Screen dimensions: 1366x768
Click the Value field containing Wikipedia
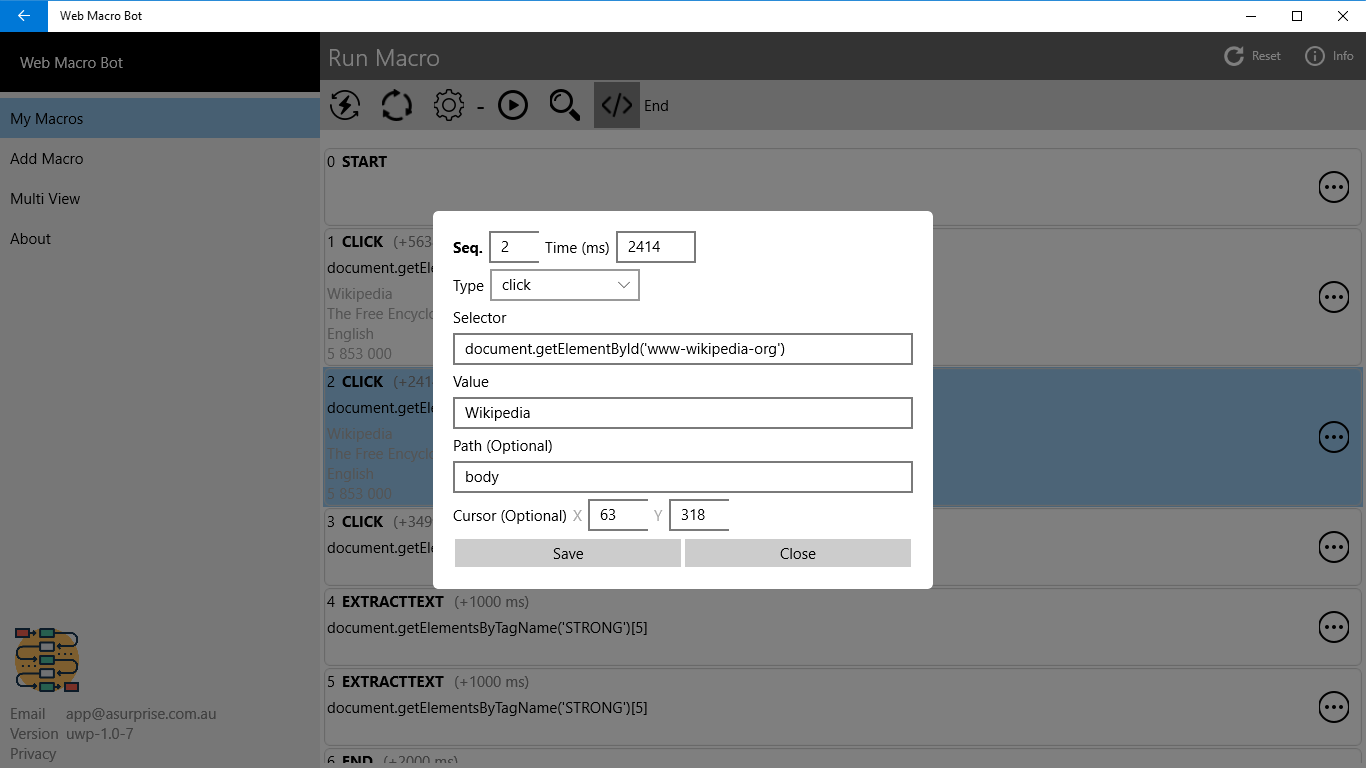tap(683, 413)
